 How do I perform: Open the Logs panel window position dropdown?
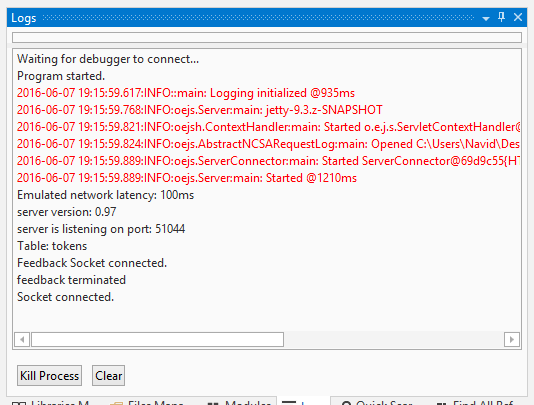[486, 18]
